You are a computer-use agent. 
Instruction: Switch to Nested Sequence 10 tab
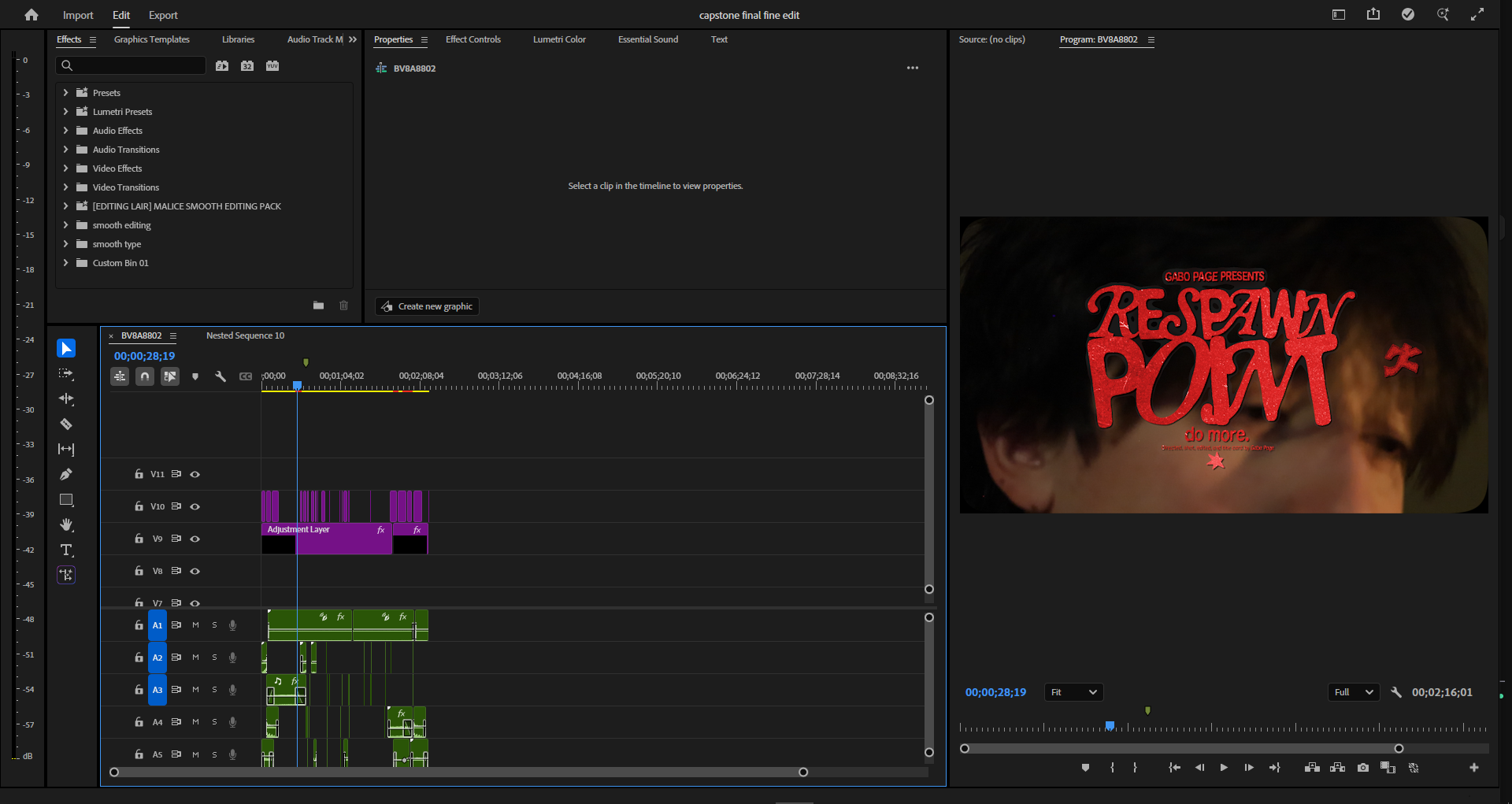(x=245, y=335)
